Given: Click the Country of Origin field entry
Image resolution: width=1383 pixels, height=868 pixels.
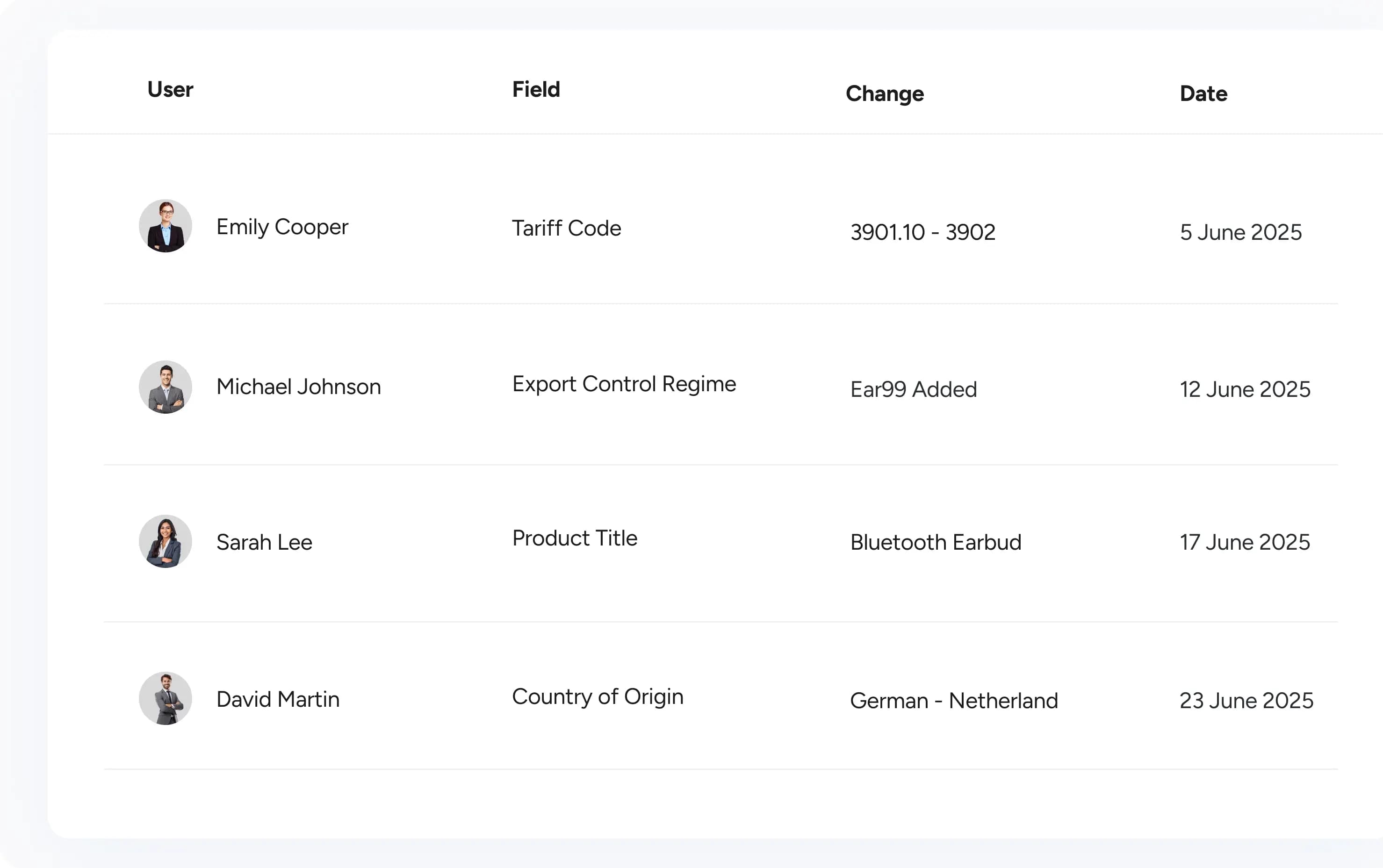Looking at the screenshot, I should tap(598, 696).
